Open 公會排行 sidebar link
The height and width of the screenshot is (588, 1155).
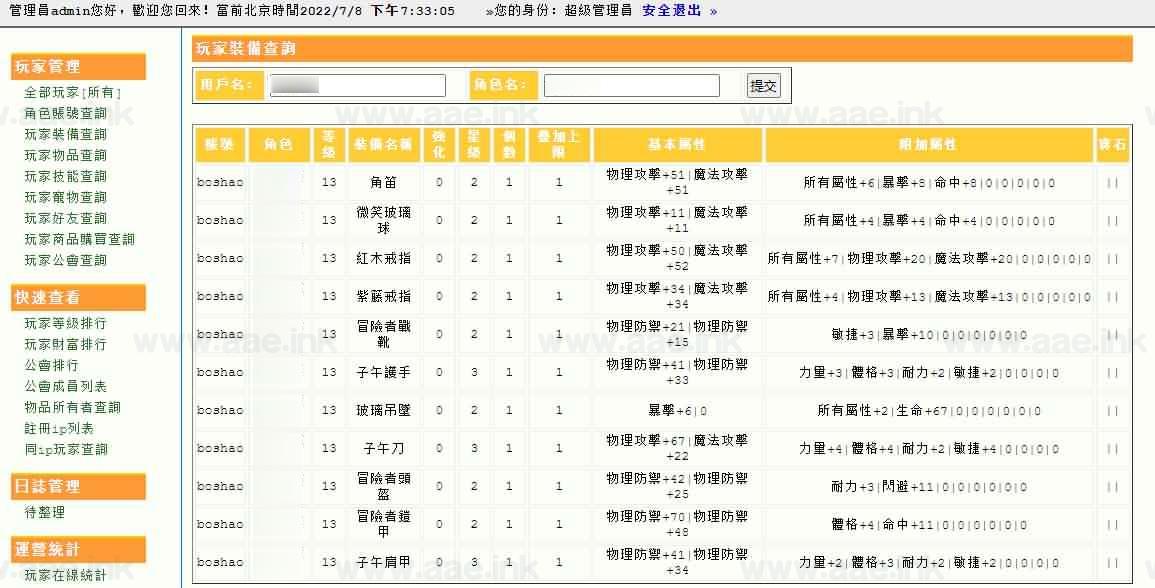(x=52, y=365)
